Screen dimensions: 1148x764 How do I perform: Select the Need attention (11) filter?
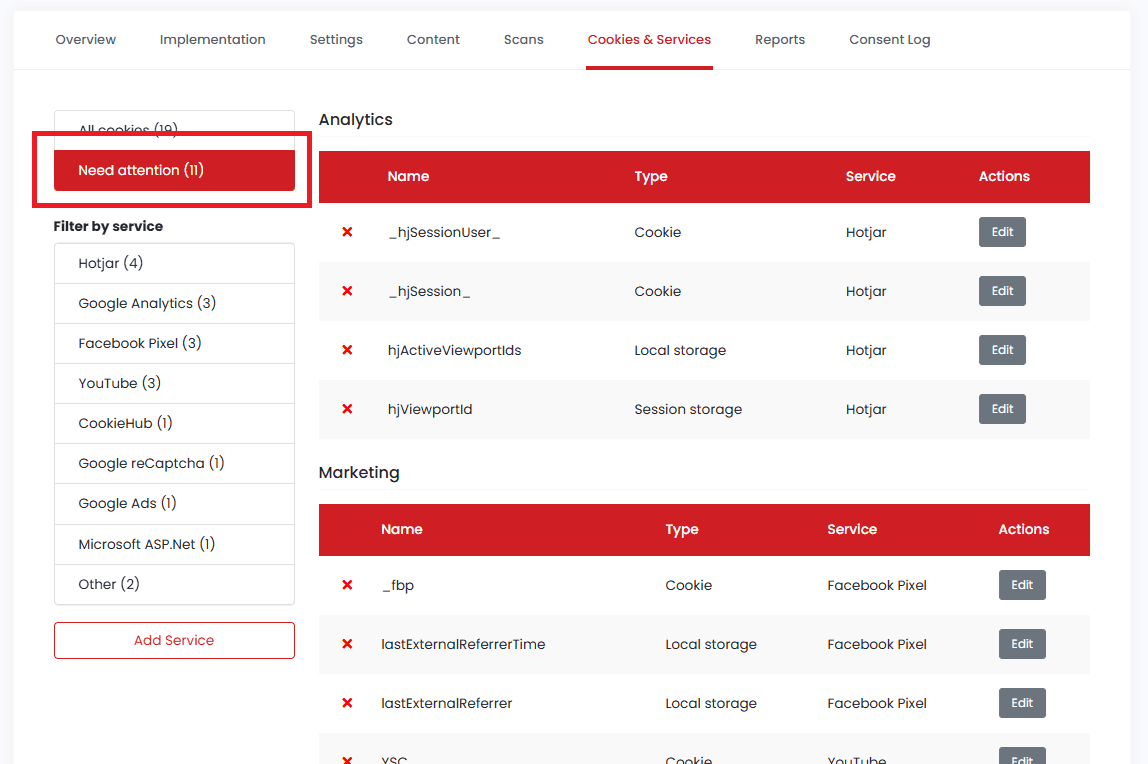click(174, 171)
